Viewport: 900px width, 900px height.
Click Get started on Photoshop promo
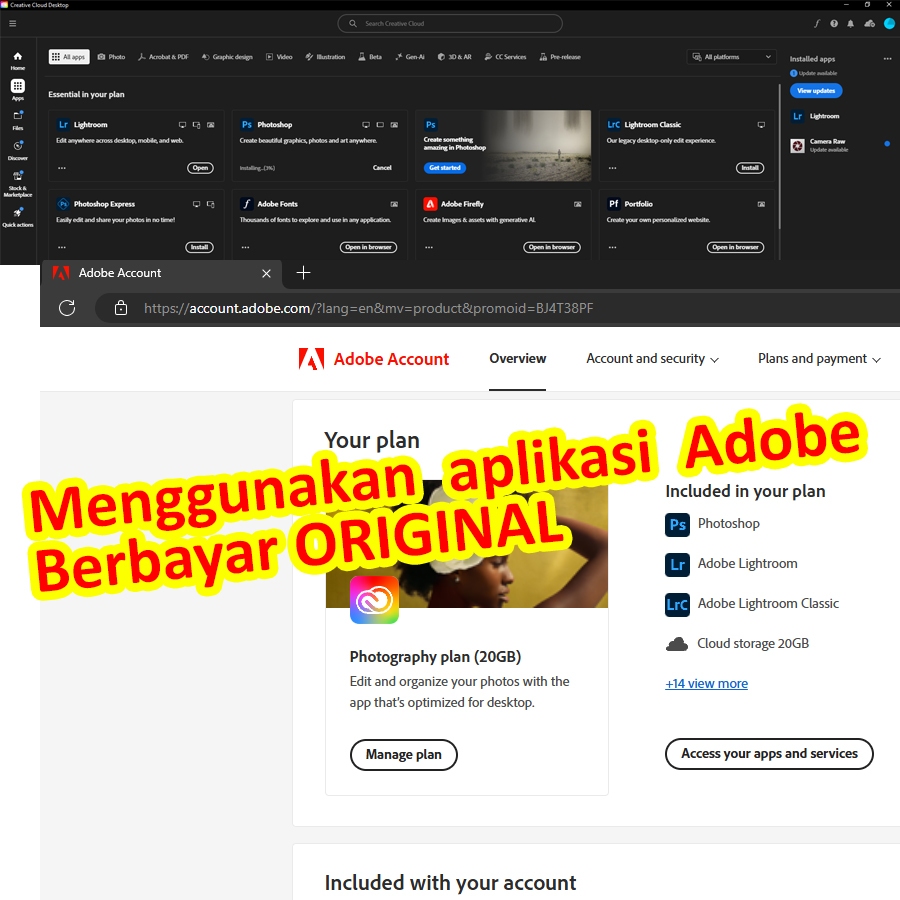pos(445,168)
